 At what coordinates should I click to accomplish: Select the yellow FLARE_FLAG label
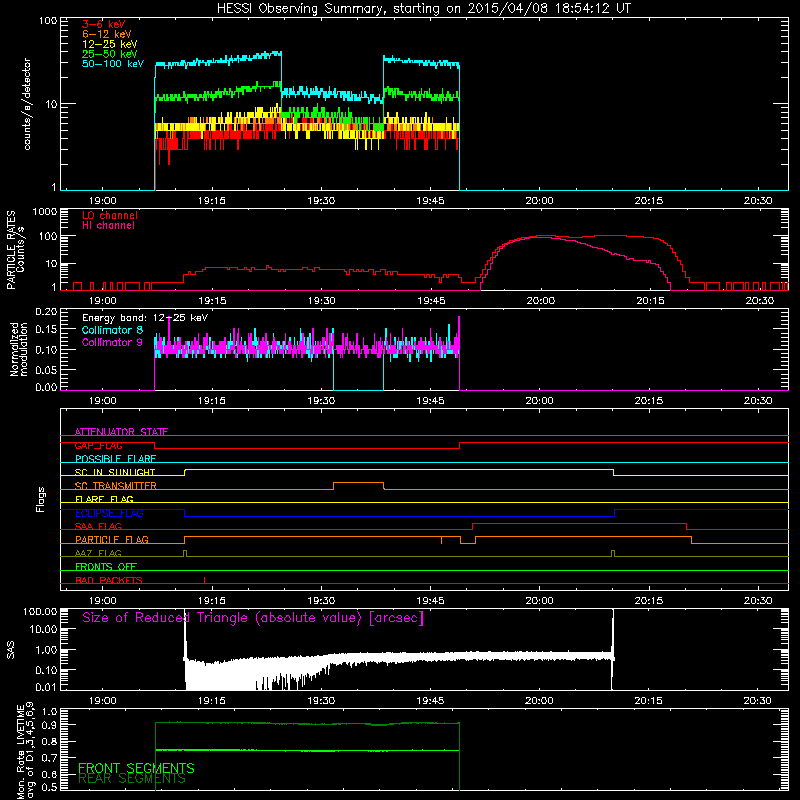click(104, 499)
